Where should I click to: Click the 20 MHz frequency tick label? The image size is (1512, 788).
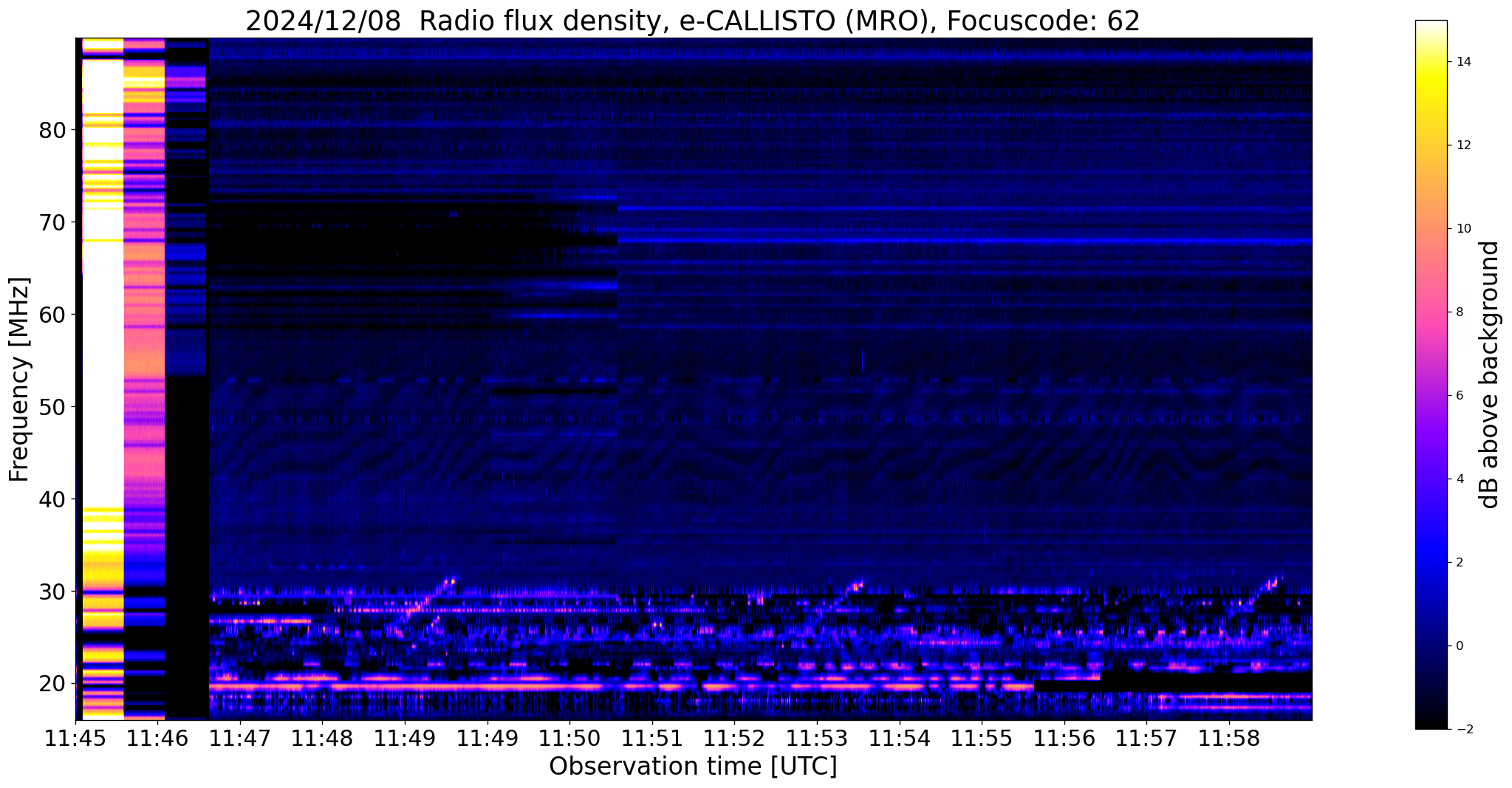pyautogui.click(x=52, y=684)
